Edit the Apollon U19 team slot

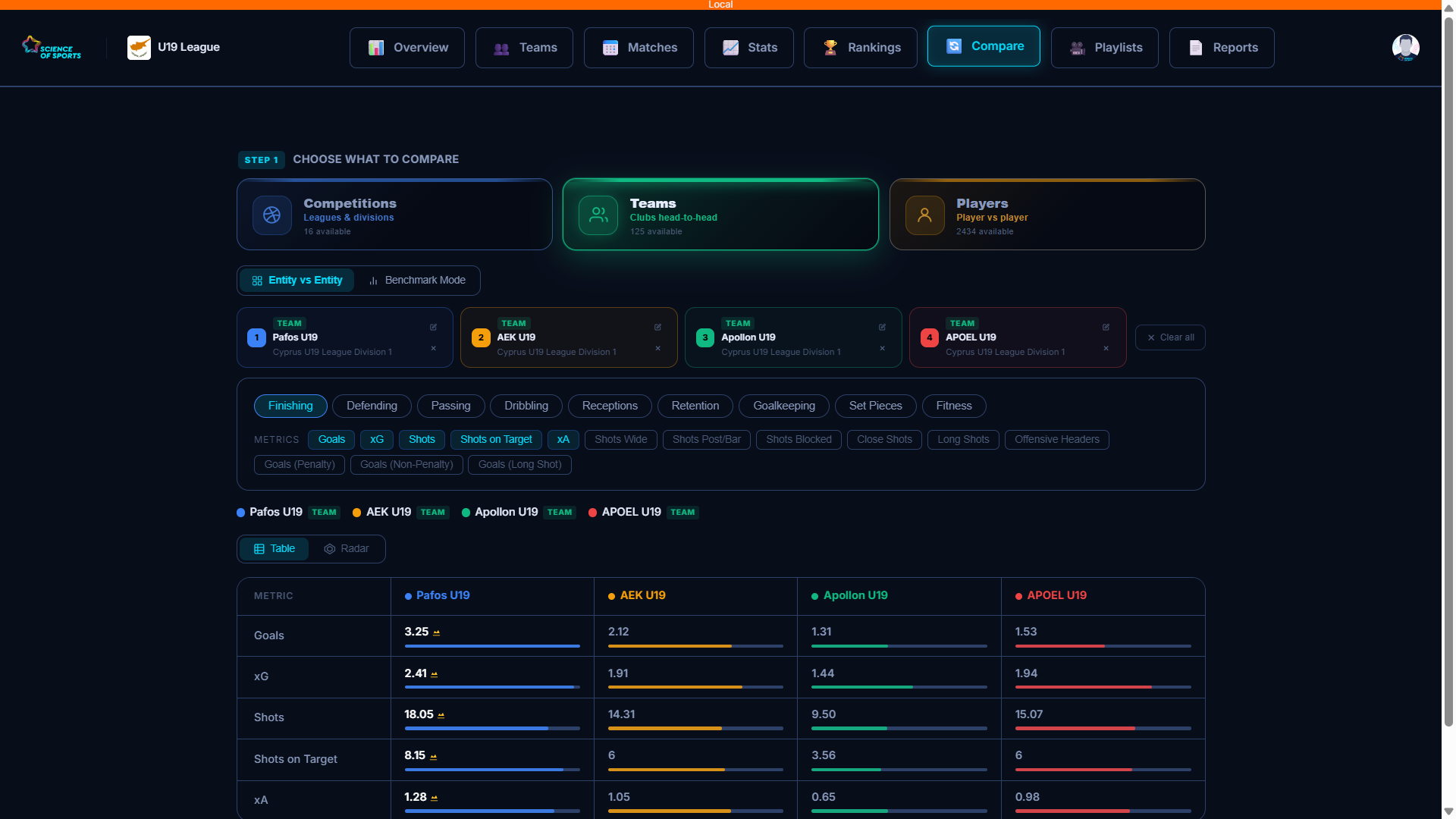[x=882, y=327]
